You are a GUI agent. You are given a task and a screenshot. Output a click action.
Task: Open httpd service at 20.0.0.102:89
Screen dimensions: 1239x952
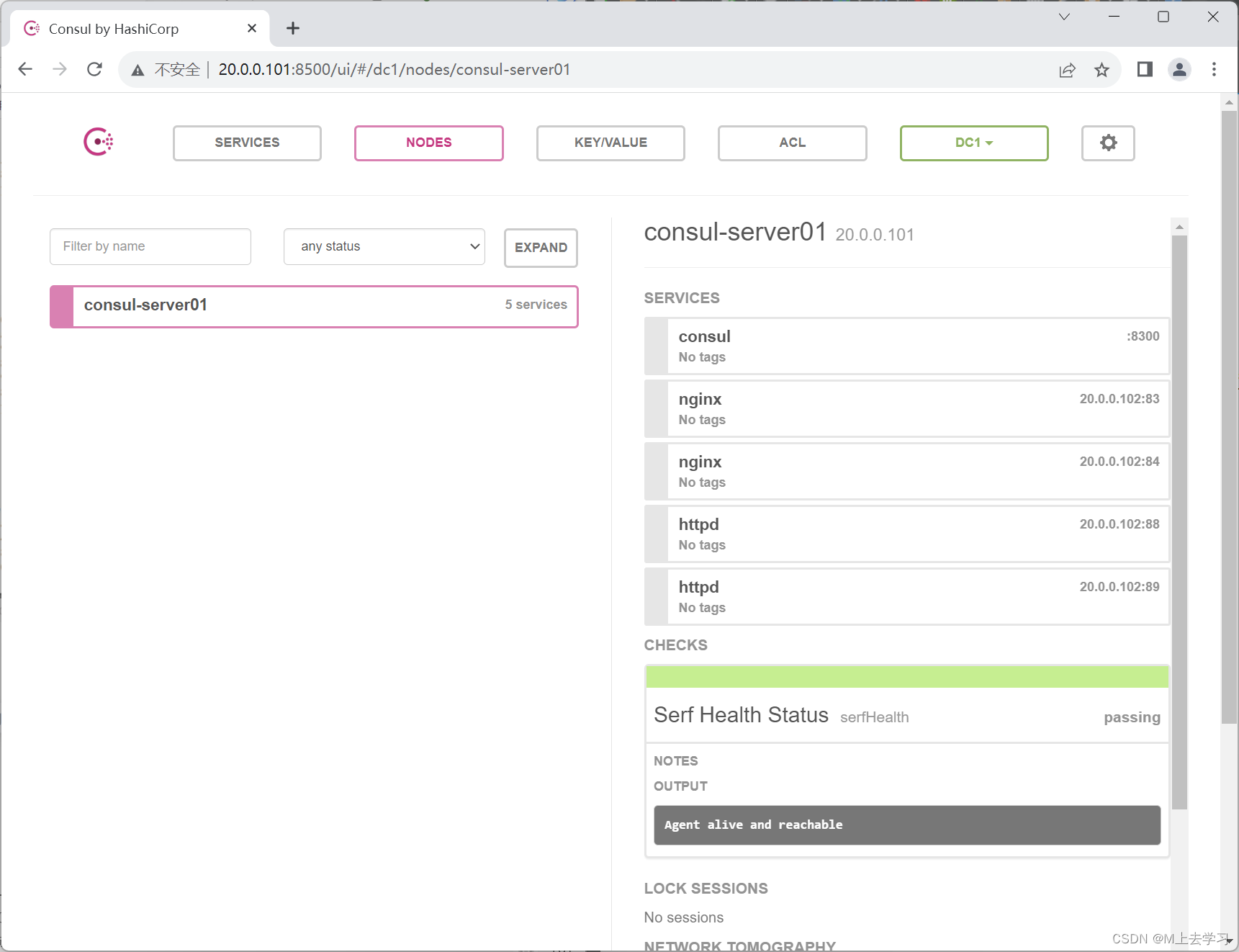(x=906, y=597)
